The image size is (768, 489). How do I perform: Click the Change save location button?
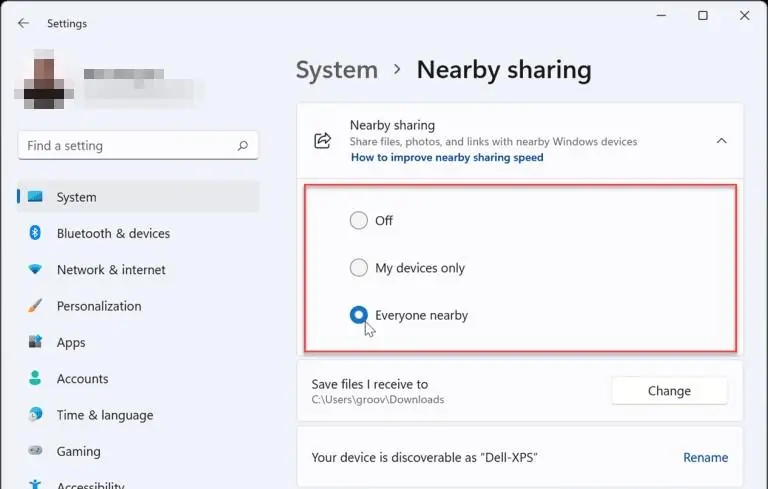(669, 391)
